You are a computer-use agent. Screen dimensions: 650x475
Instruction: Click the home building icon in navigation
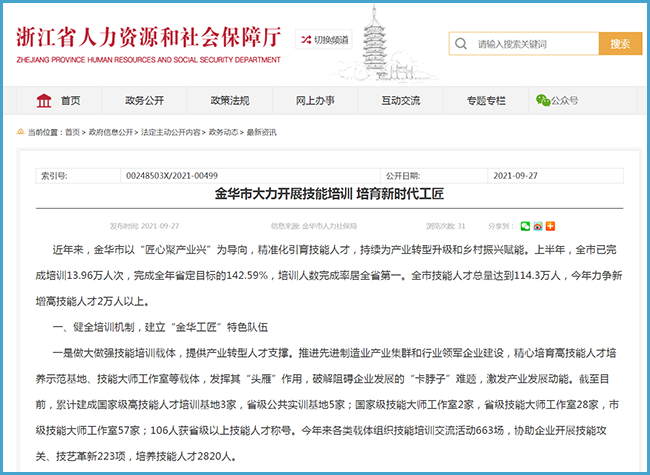45,100
